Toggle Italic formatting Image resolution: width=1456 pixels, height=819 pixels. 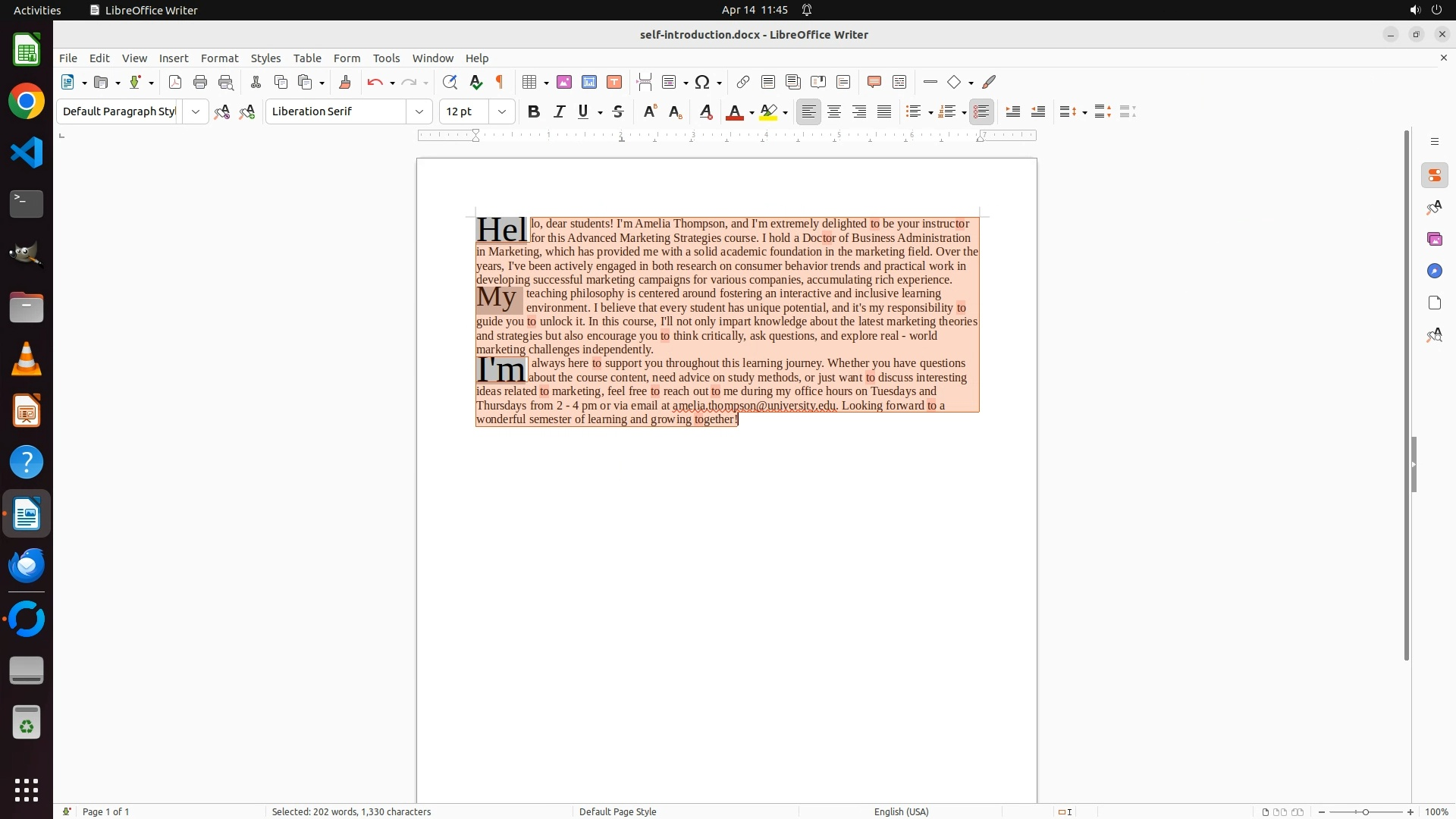click(559, 111)
